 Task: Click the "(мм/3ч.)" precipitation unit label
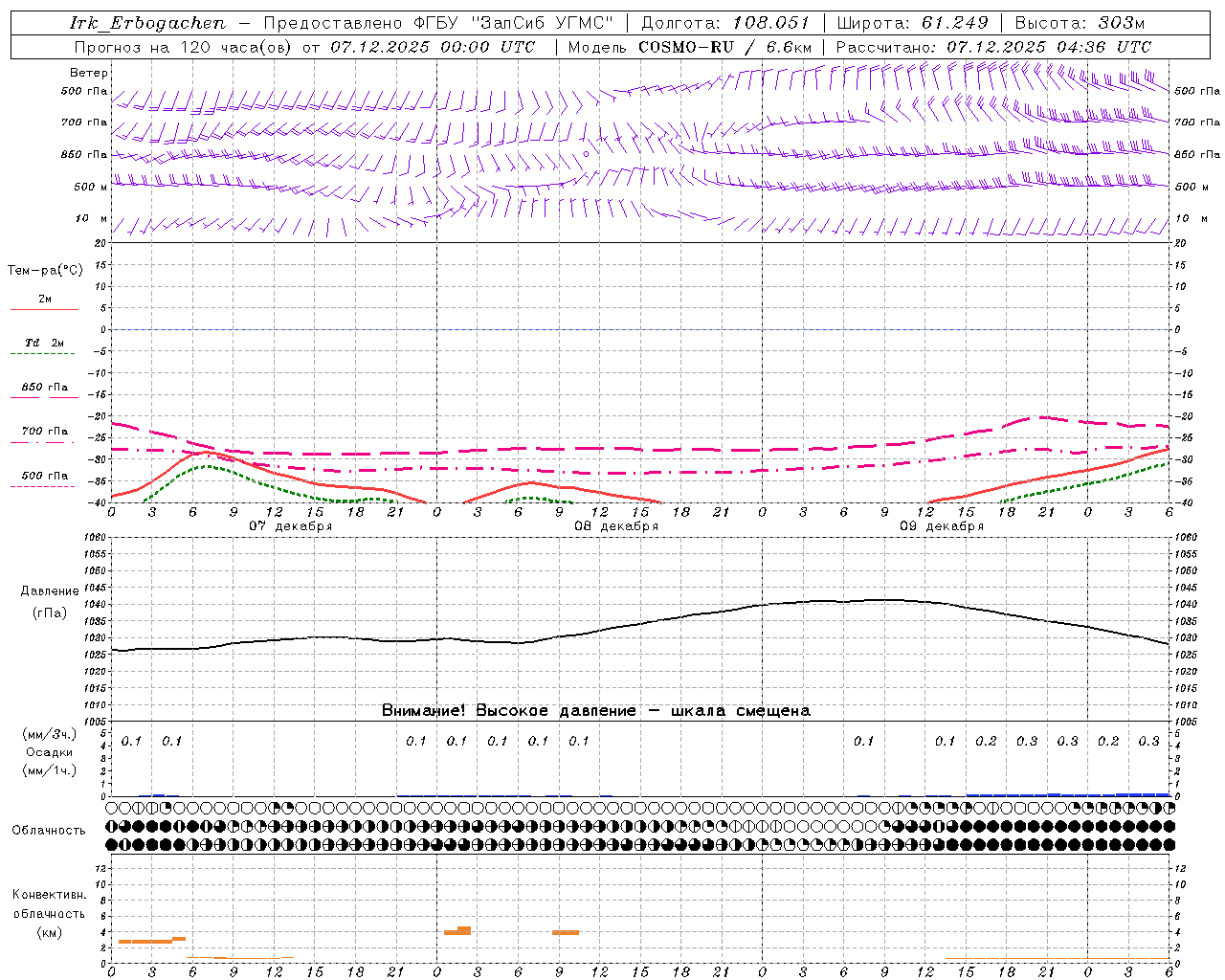tap(50, 734)
